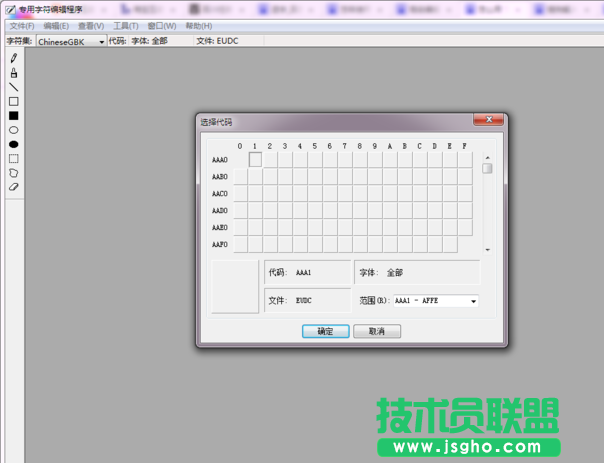This screenshot has width=604, height=463.
Task: Select code cell in row AAF0 column A
Action: tap(390, 244)
